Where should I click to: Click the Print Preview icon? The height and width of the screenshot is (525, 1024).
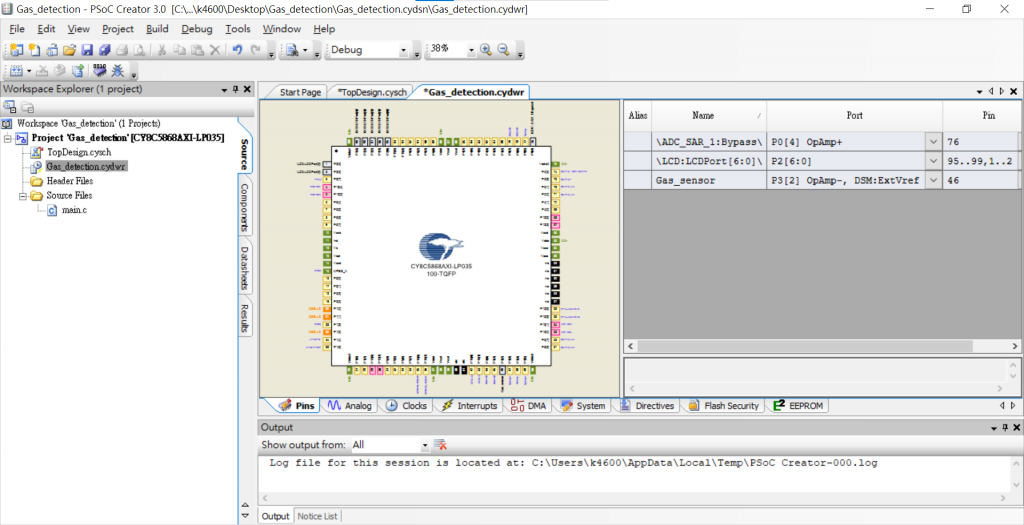pyautogui.click(x=139, y=50)
